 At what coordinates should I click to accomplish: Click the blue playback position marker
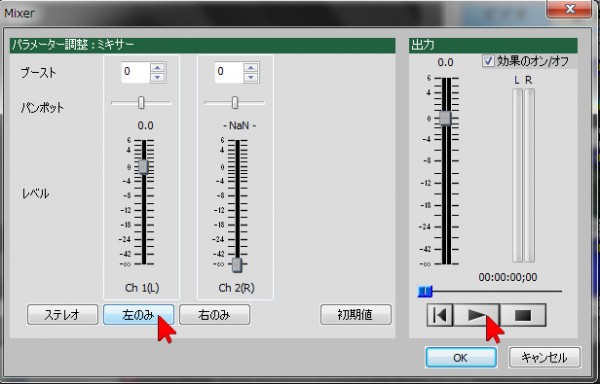[x=425, y=291]
